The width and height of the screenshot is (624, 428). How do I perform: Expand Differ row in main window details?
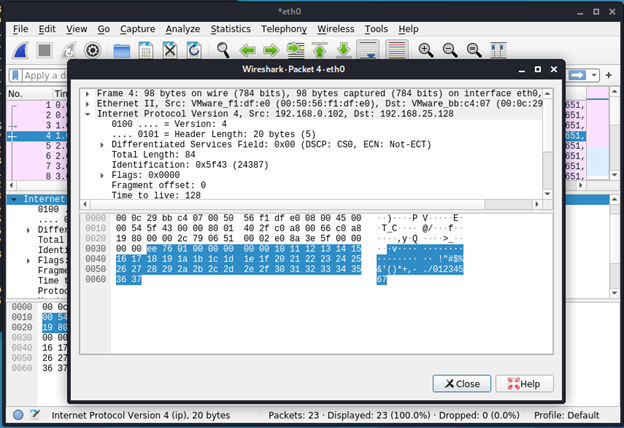(x=28, y=230)
